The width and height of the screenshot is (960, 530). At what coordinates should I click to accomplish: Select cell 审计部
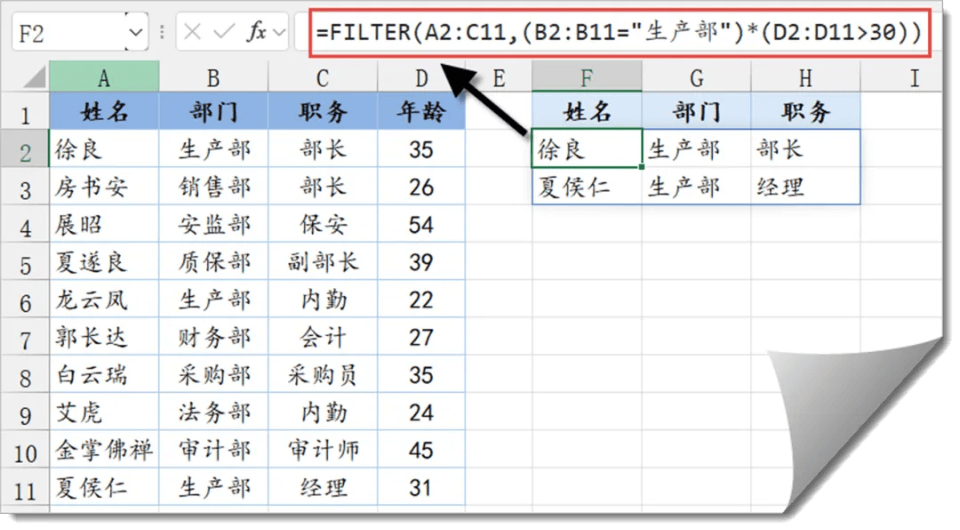tap(213, 450)
